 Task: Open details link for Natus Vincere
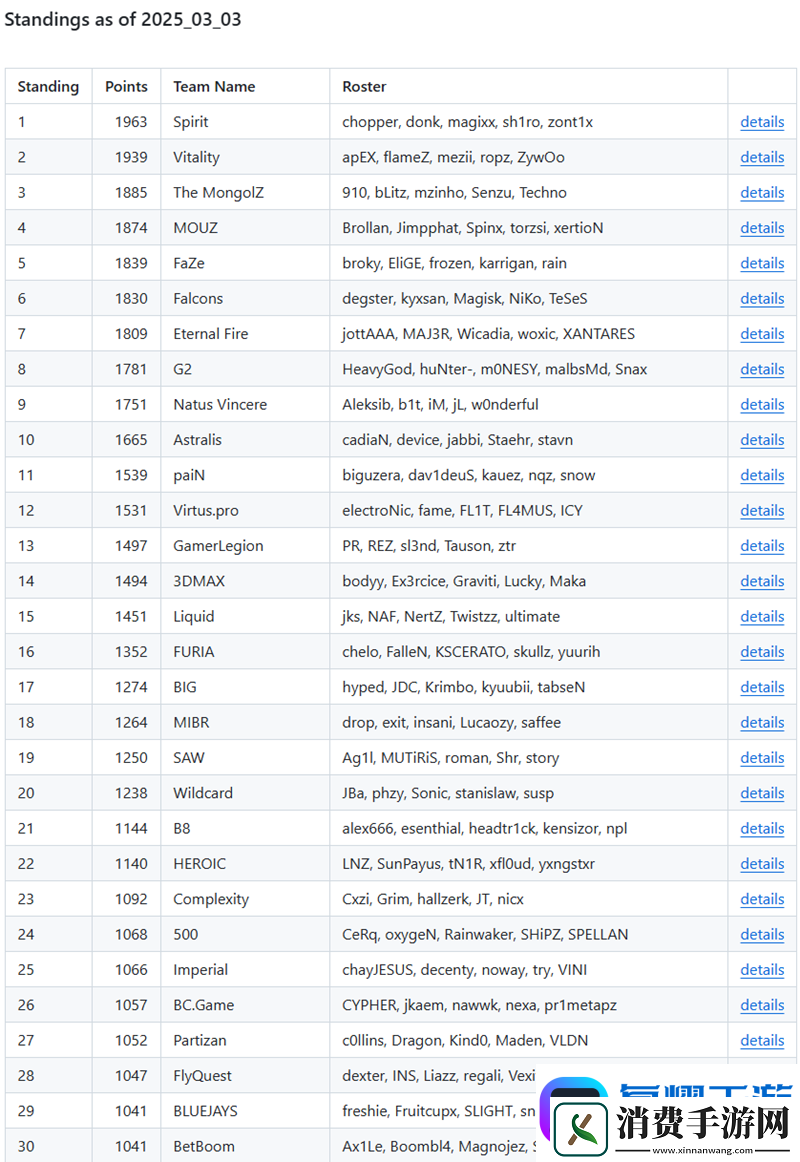tap(761, 405)
